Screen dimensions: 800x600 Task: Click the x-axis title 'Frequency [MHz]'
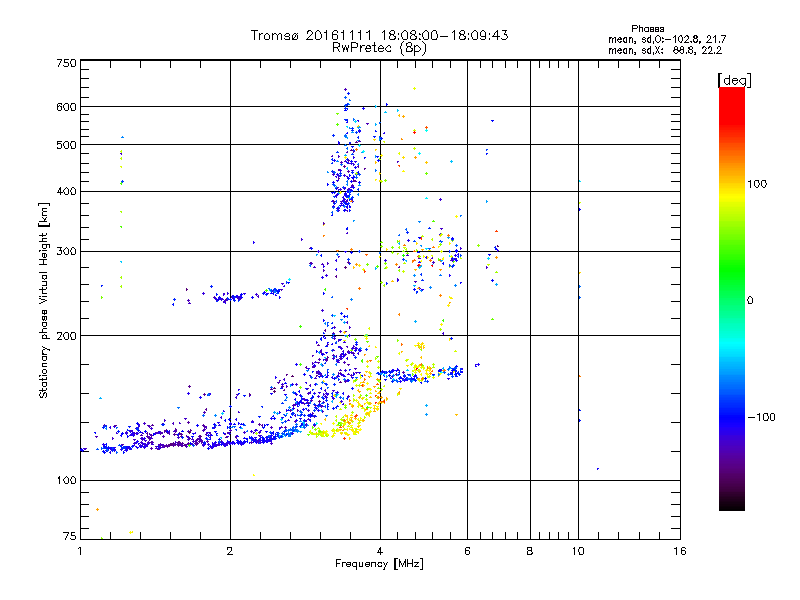[x=379, y=564]
